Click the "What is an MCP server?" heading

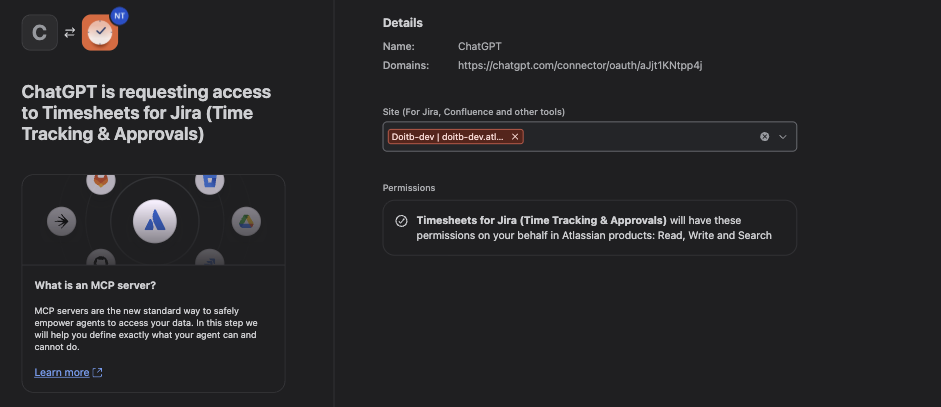pyautogui.click(x=95, y=285)
